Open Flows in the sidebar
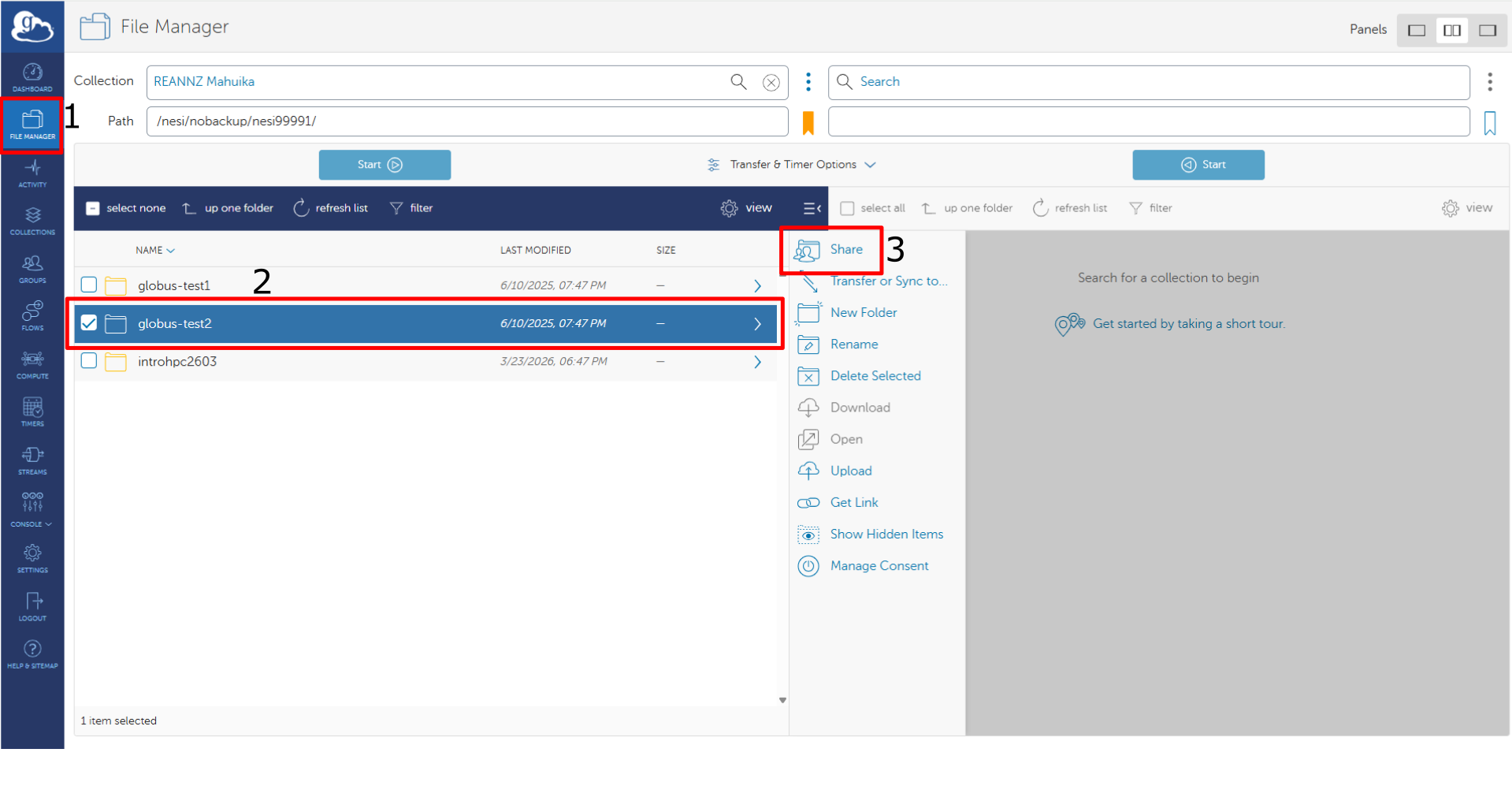The height and width of the screenshot is (812, 1512). [32, 317]
